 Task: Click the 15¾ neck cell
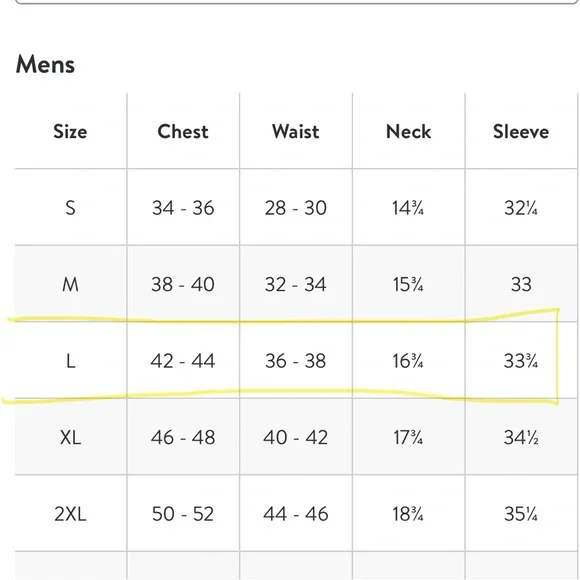point(408,284)
